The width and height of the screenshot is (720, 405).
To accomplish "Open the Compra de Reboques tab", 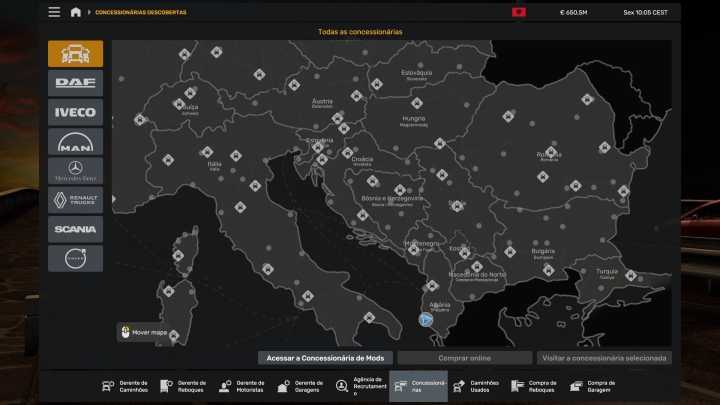I will click(534, 387).
